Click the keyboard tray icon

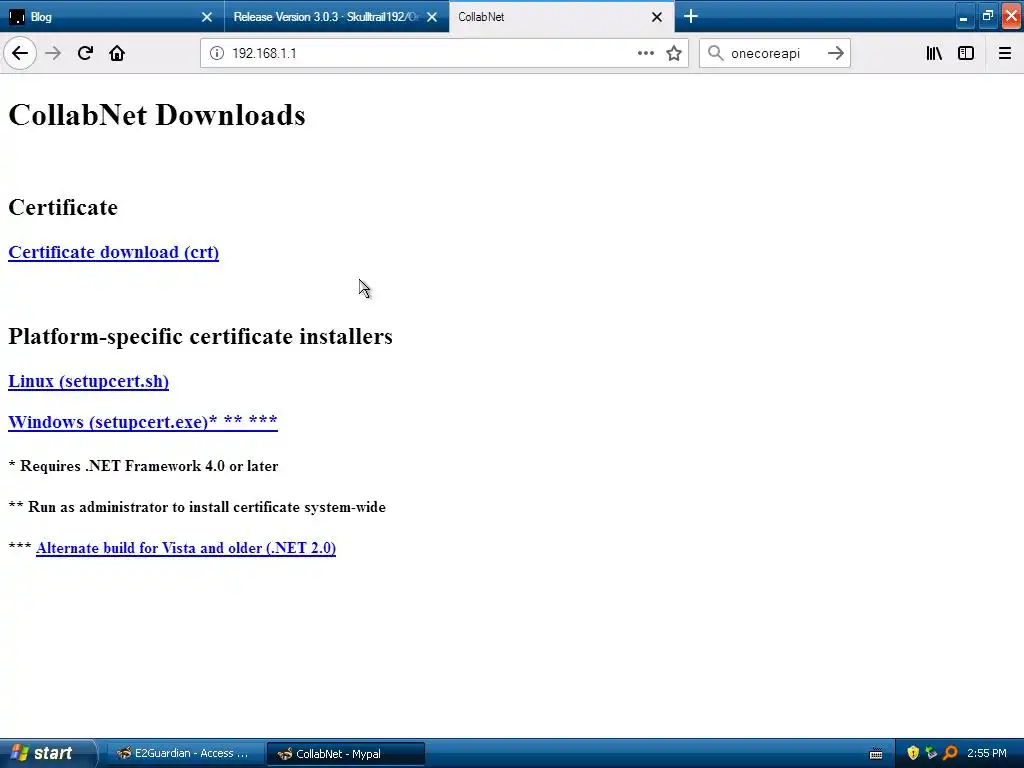876,754
